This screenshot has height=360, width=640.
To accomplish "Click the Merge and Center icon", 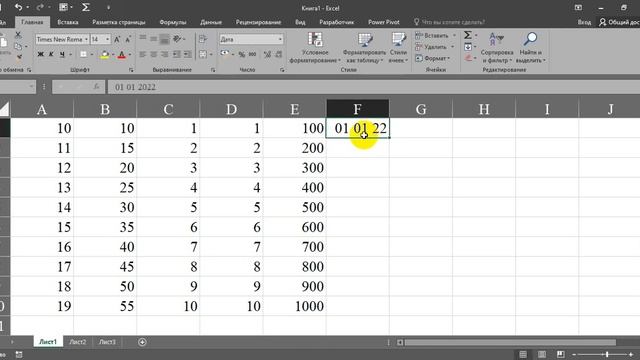I will click(x=203, y=54).
